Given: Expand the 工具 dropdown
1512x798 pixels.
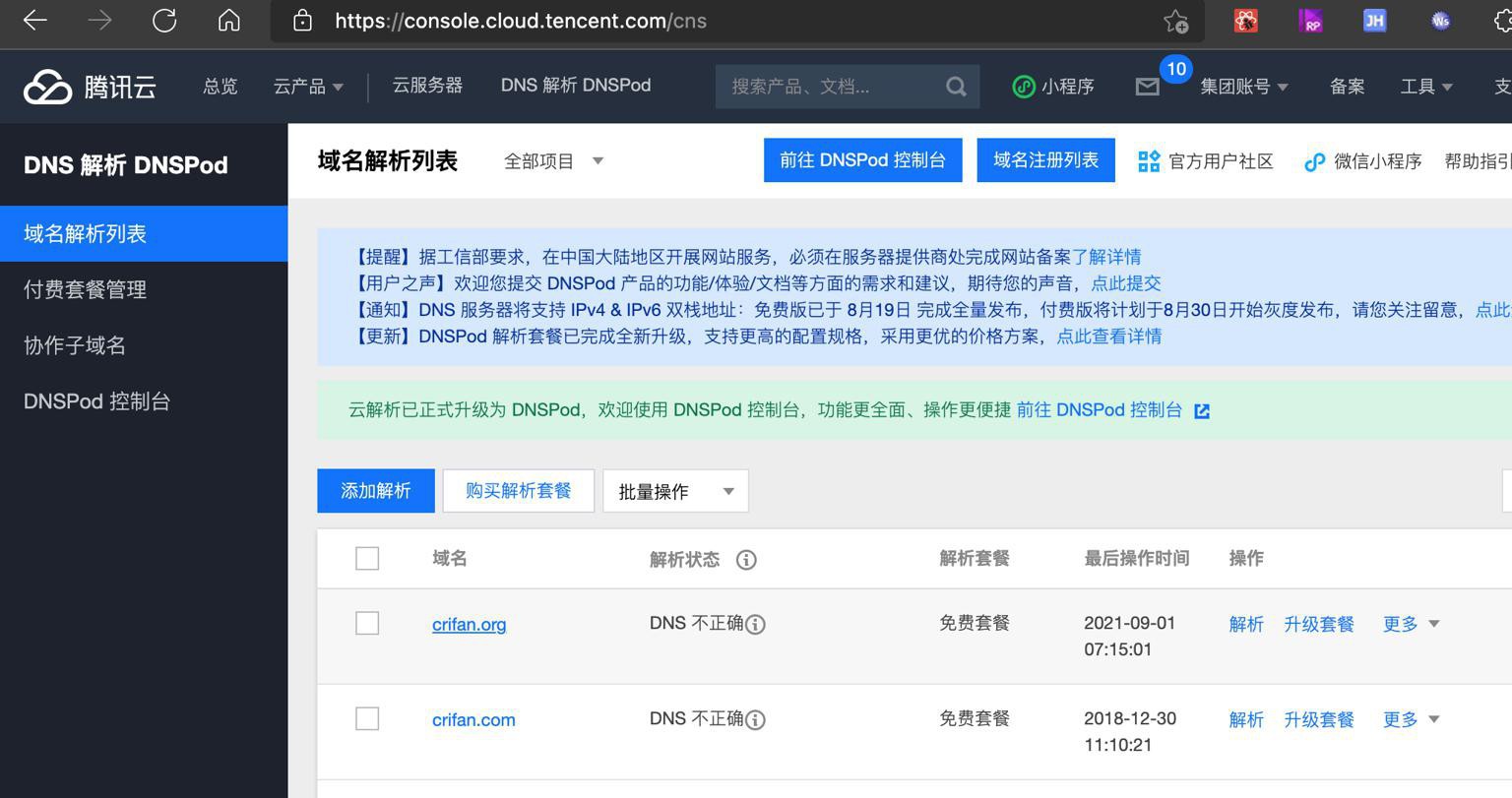Looking at the screenshot, I should pos(1426,87).
